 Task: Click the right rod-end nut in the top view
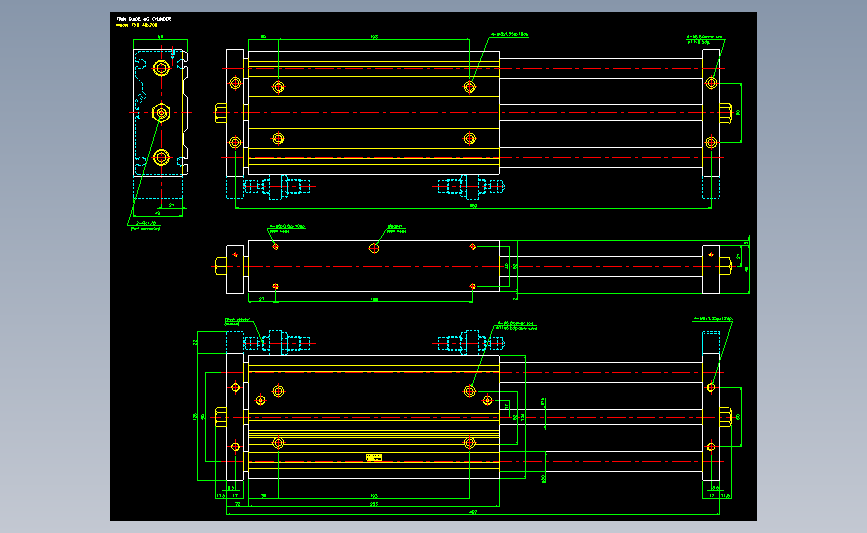[x=725, y=113]
